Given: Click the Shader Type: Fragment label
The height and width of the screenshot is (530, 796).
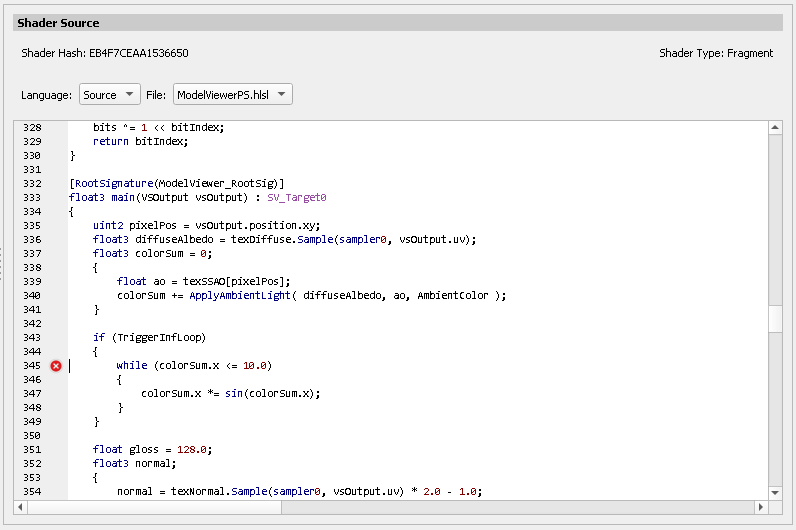Looking at the screenshot, I should click(x=715, y=53).
